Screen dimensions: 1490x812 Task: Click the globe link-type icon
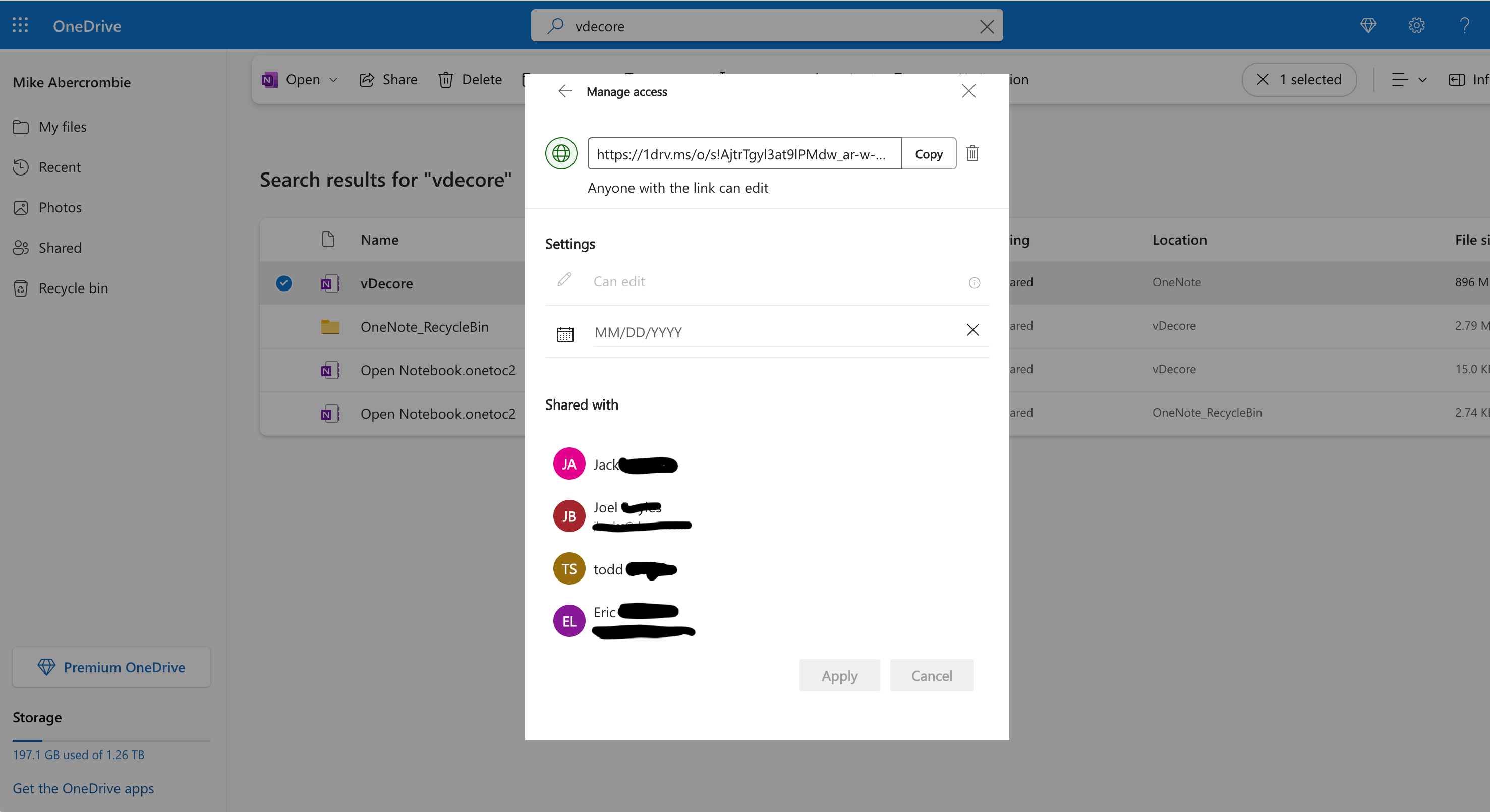(x=561, y=154)
